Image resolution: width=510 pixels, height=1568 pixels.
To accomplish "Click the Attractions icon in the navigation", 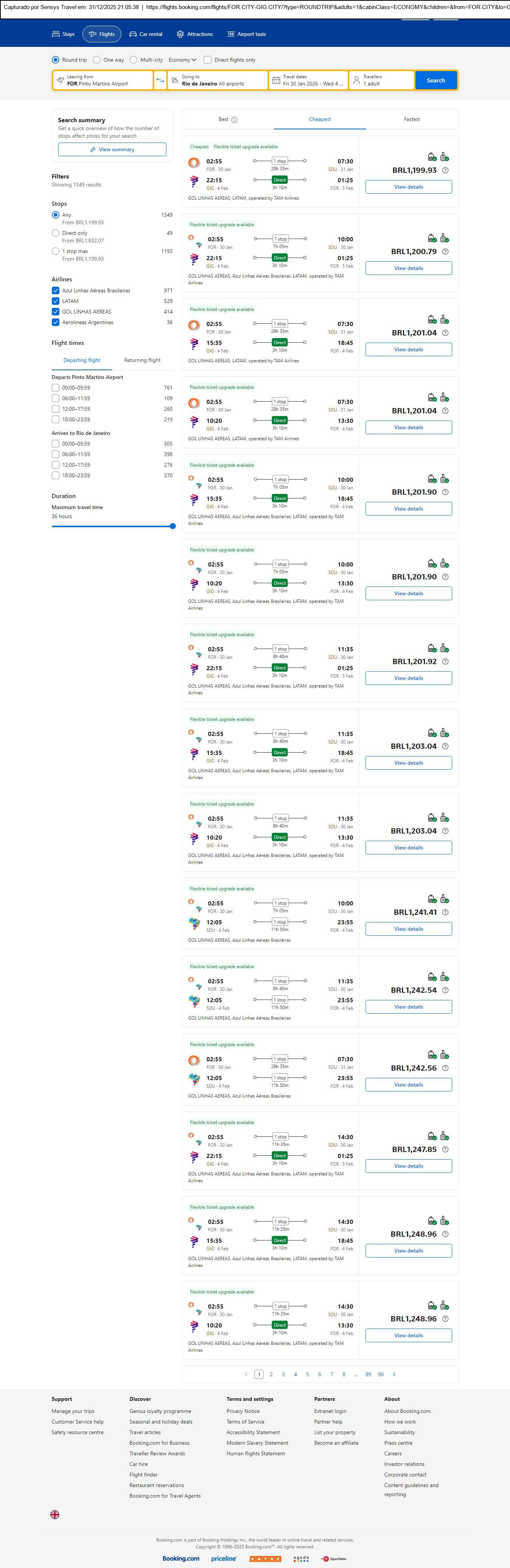I will click(x=180, y=34).
